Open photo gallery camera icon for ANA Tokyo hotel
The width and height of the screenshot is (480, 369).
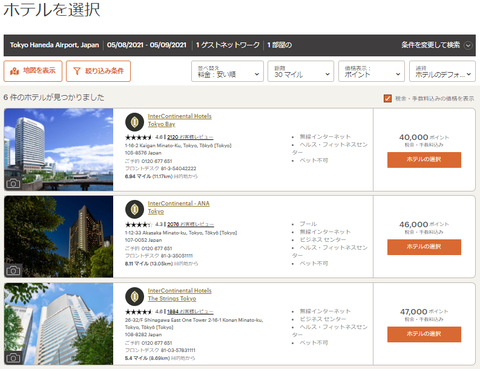click(13, 270)
